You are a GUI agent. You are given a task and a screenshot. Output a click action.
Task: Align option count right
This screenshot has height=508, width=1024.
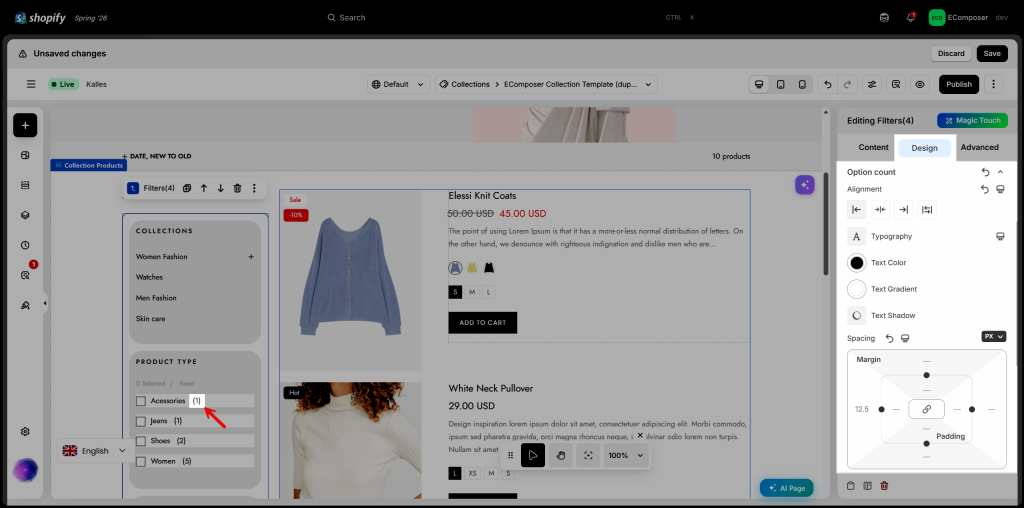coord(903,210)
